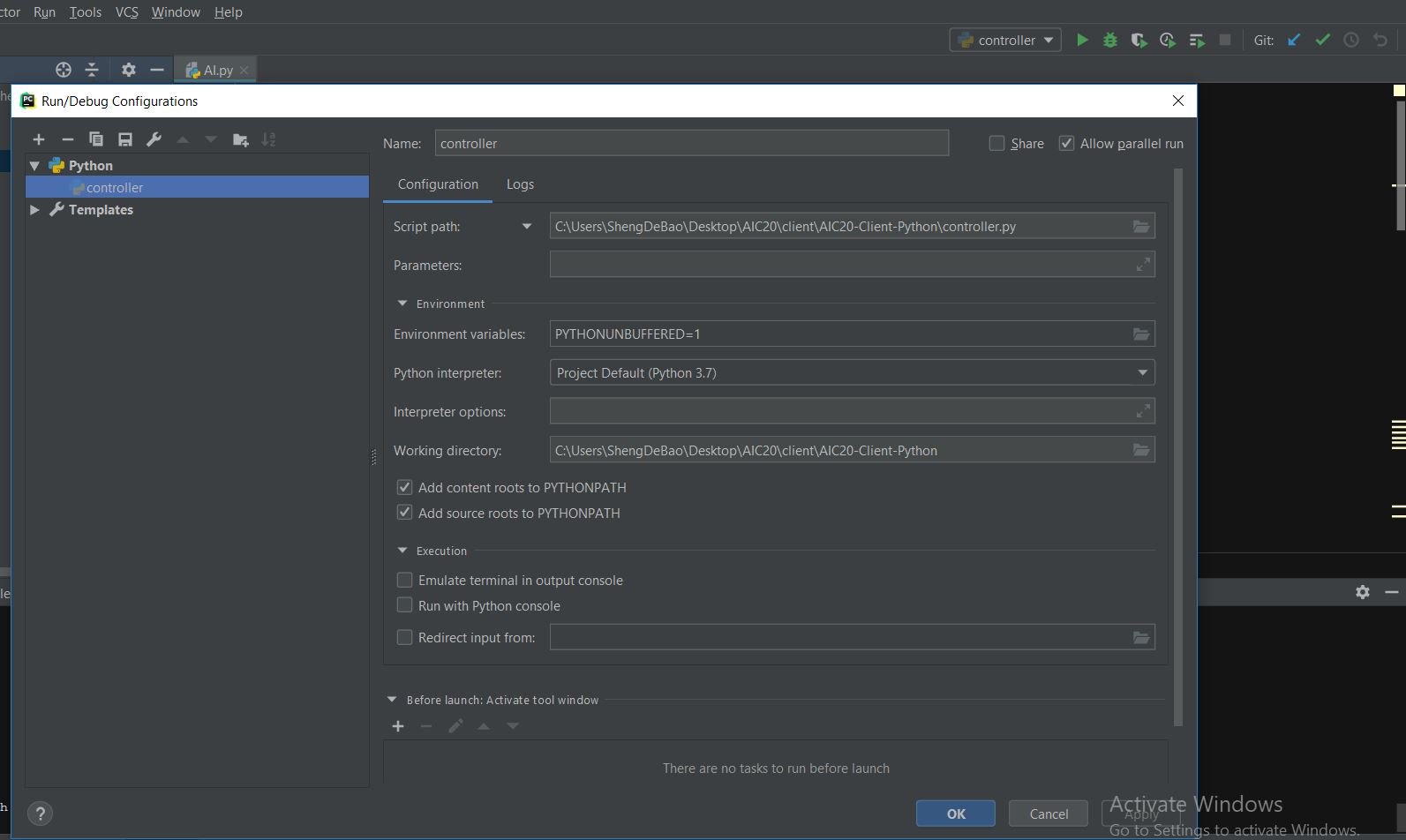1406x840 pixels.
Task: Uncheck Allow parallel run
Action: [x=1066, y=144]
